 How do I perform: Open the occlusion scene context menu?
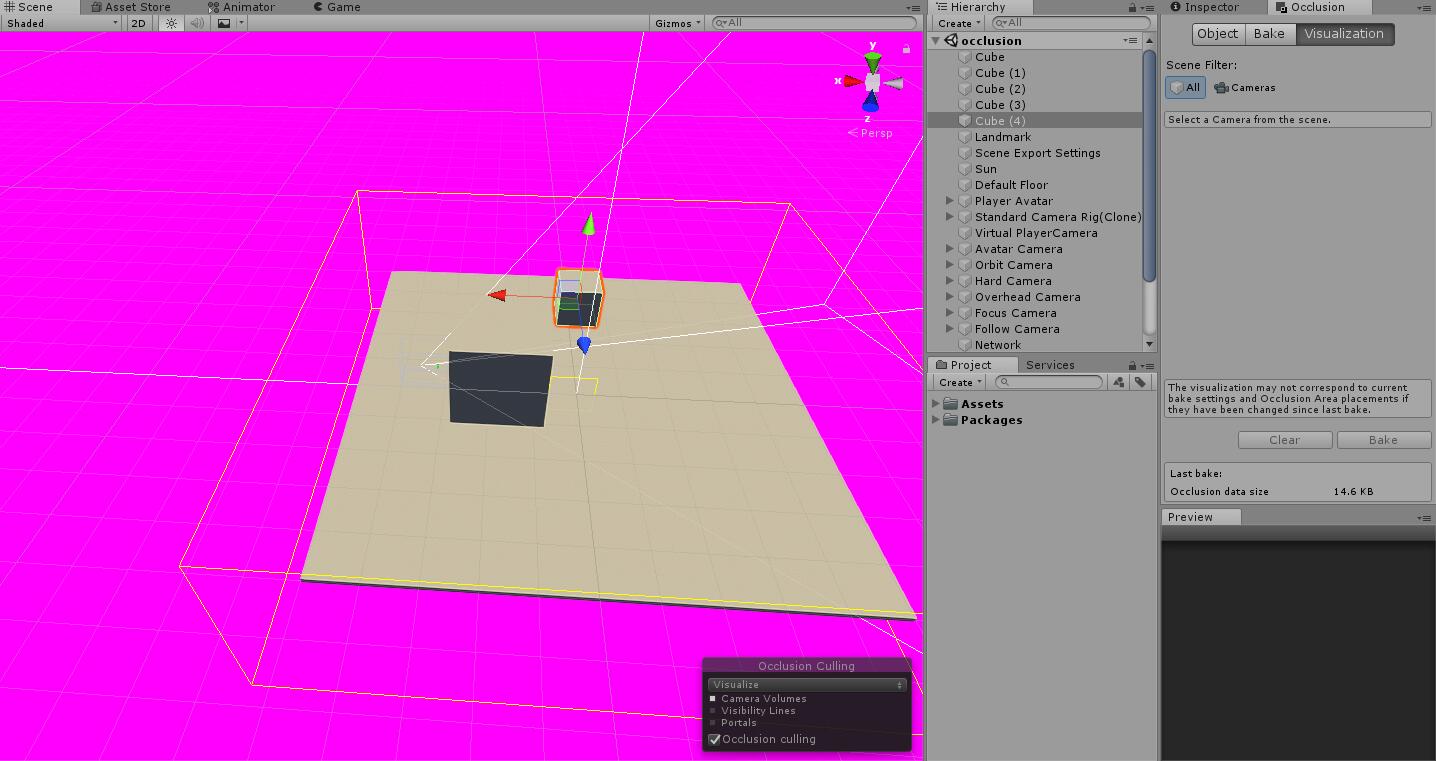click(x=1131, y=41)
